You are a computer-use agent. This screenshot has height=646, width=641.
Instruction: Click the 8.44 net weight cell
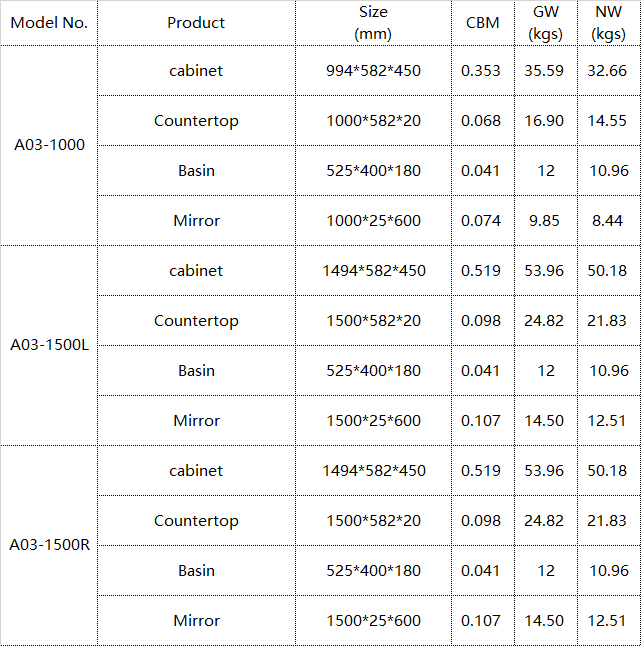pos(609,220)
